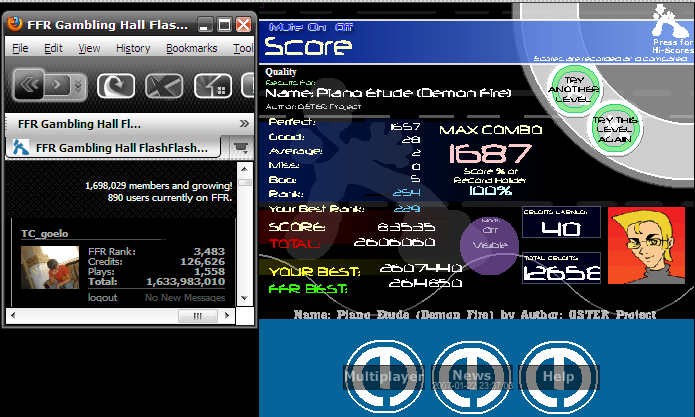Select the FFR Gambling Hall FlashFlash tab
Image resolution: width=695 pixels, height=417 pixels.
click(x=113, y=148)
